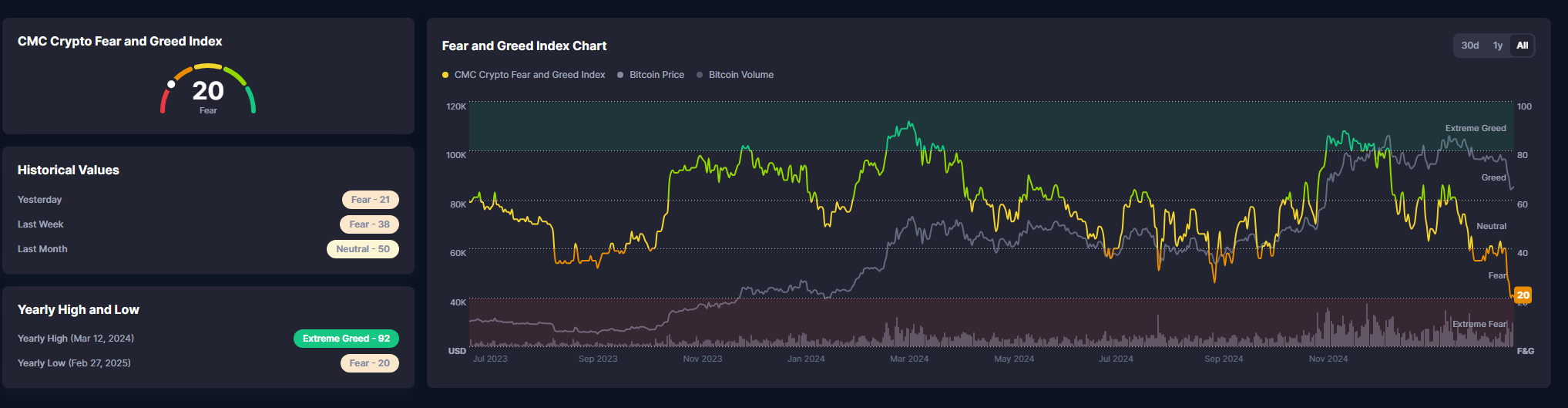Click the 'Historical Values' heading
This screenshot has height=408, width=1568.
click(x=69, y=170)
